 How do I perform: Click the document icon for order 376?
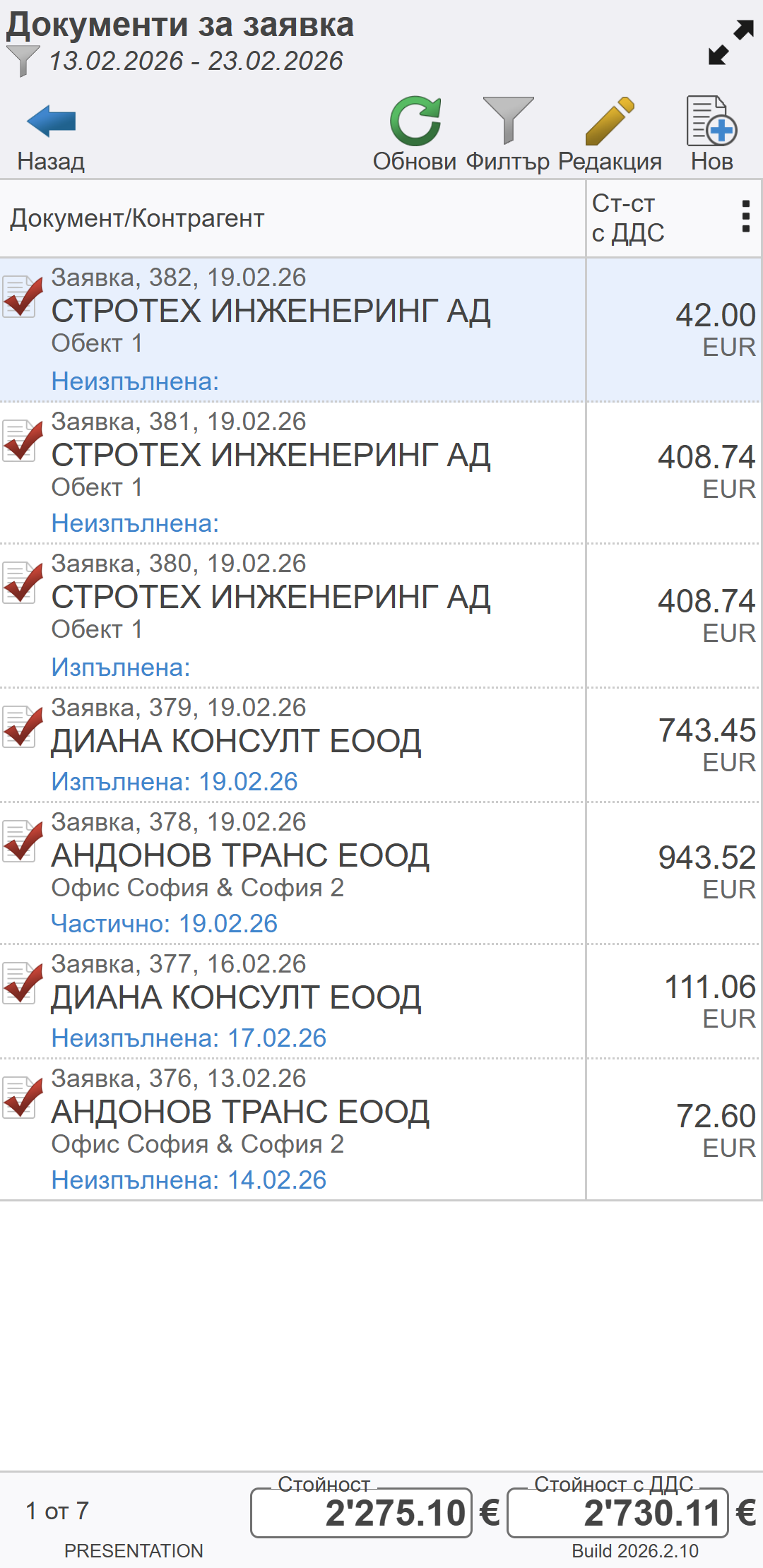point(21,1097)
